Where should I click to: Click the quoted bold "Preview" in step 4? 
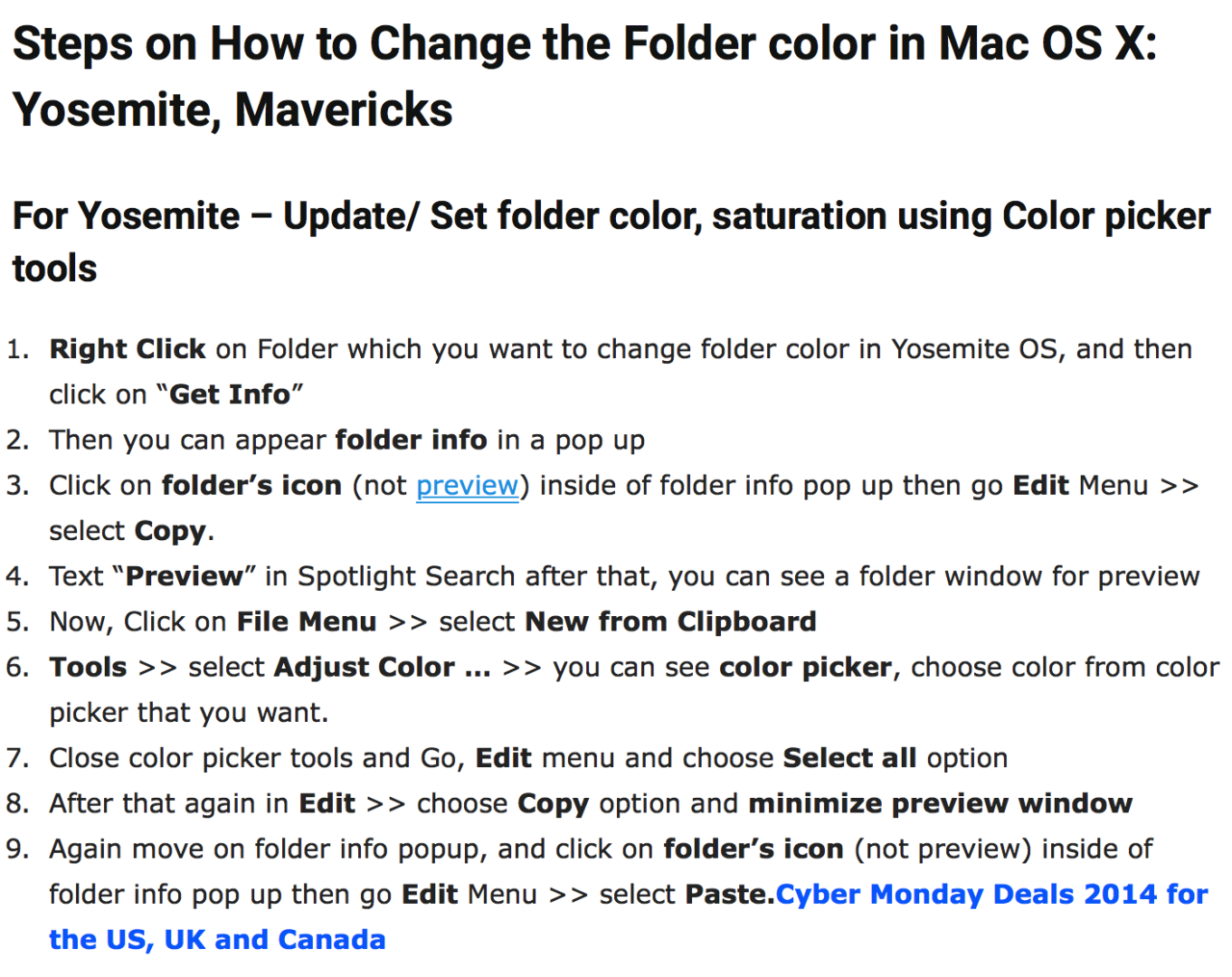tap(185, 576)
